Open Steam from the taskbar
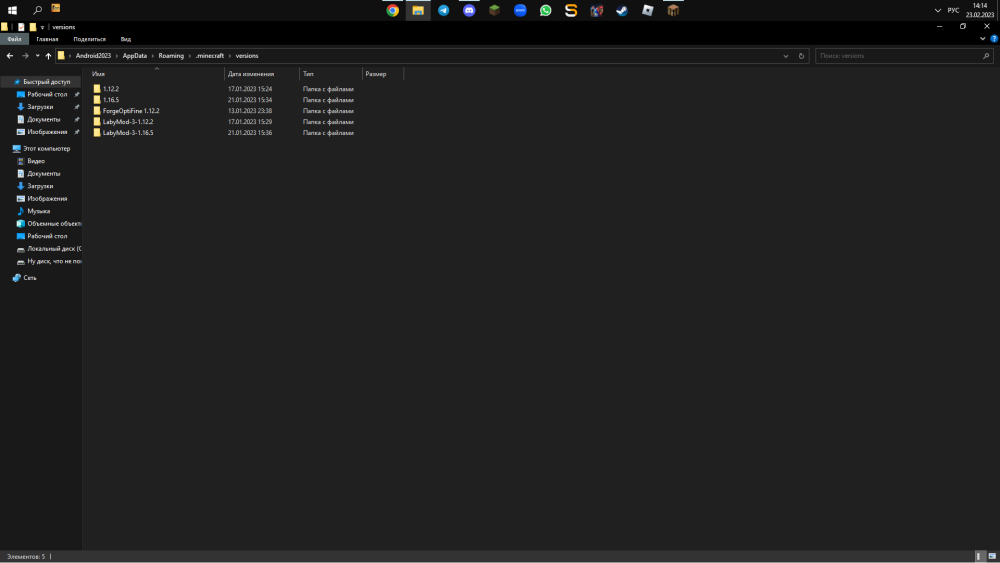This screenshot has width=1000, height=563. coord(622,10)
